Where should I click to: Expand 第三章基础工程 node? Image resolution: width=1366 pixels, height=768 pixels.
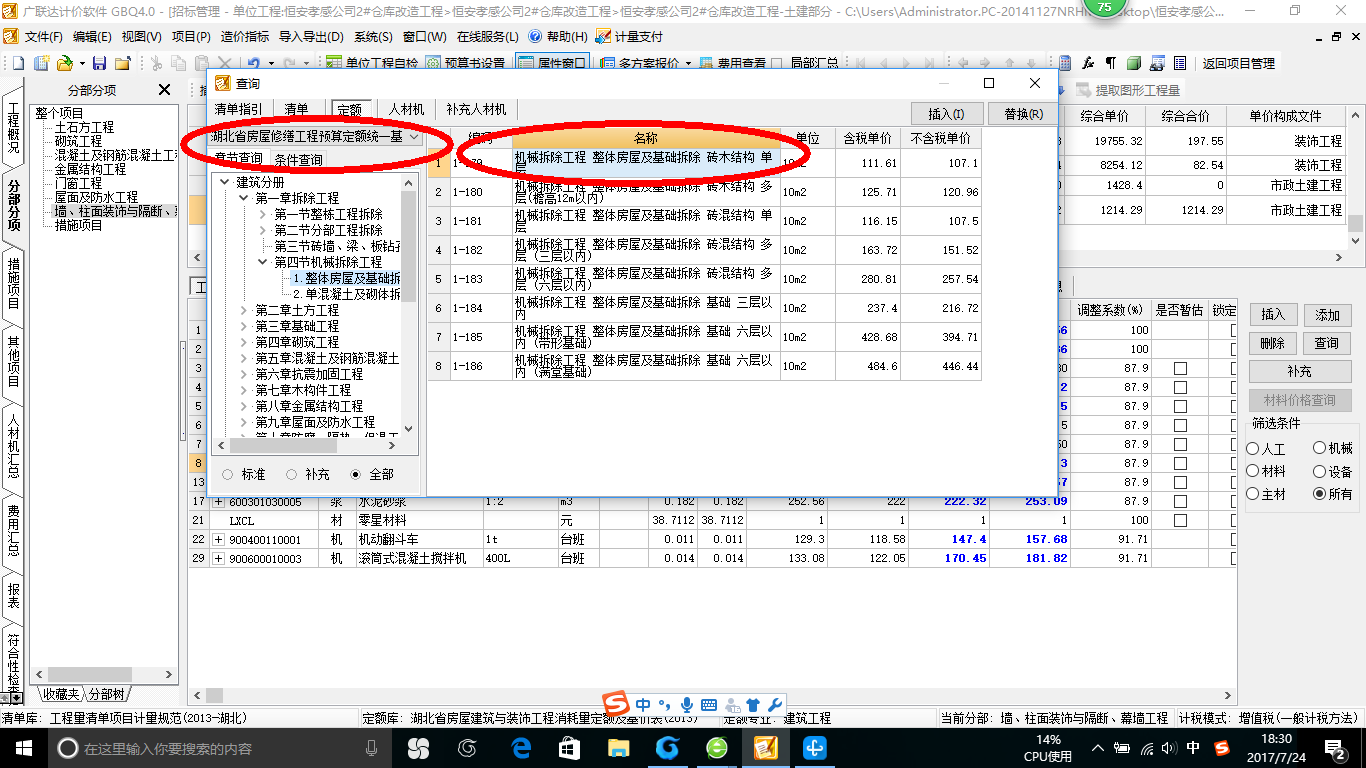244,326
